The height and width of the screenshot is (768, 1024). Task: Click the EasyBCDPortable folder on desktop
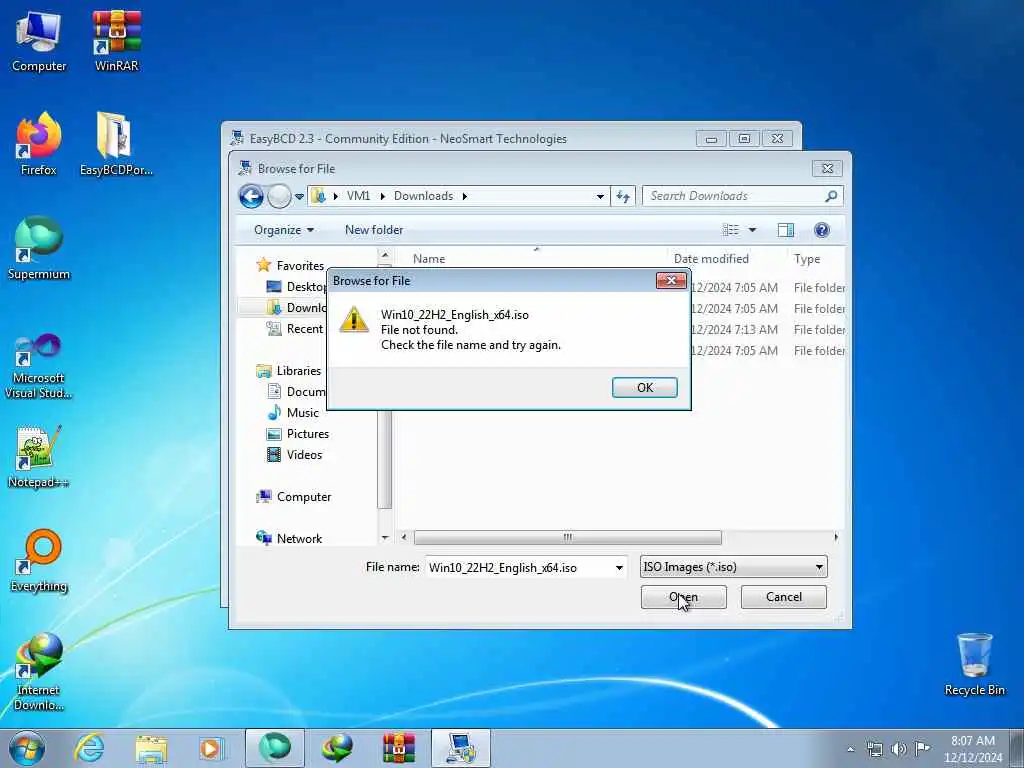click(116, 145)
